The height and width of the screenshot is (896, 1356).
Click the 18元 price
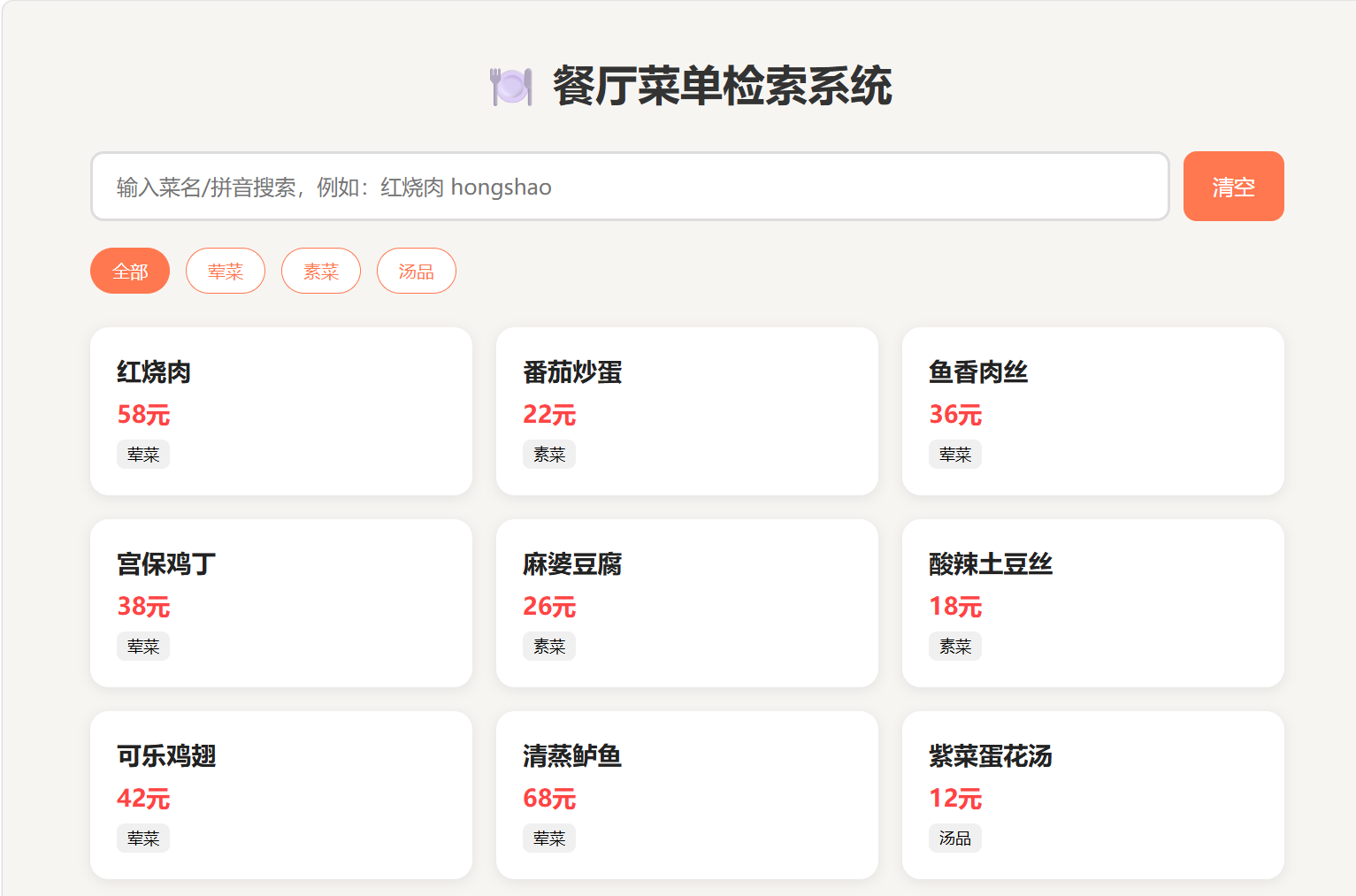pos(955,607)
